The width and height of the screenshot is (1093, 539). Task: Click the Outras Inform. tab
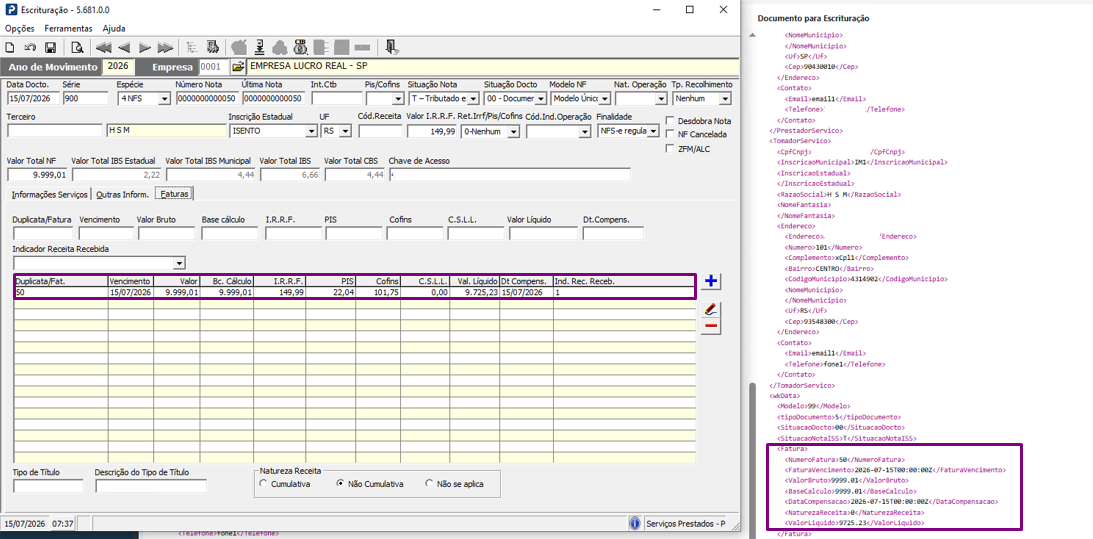(x=122, y=194)
